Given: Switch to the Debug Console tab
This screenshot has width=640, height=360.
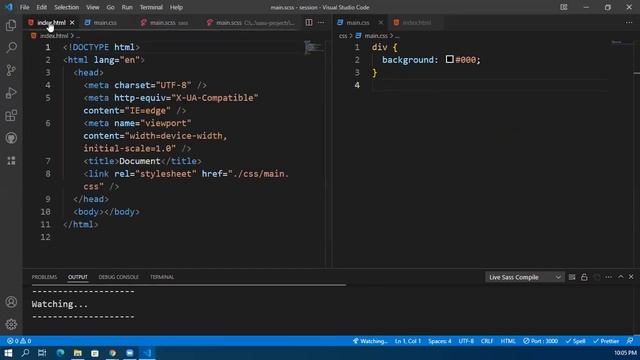Looking at the screenshot, I should coord(118,277).
